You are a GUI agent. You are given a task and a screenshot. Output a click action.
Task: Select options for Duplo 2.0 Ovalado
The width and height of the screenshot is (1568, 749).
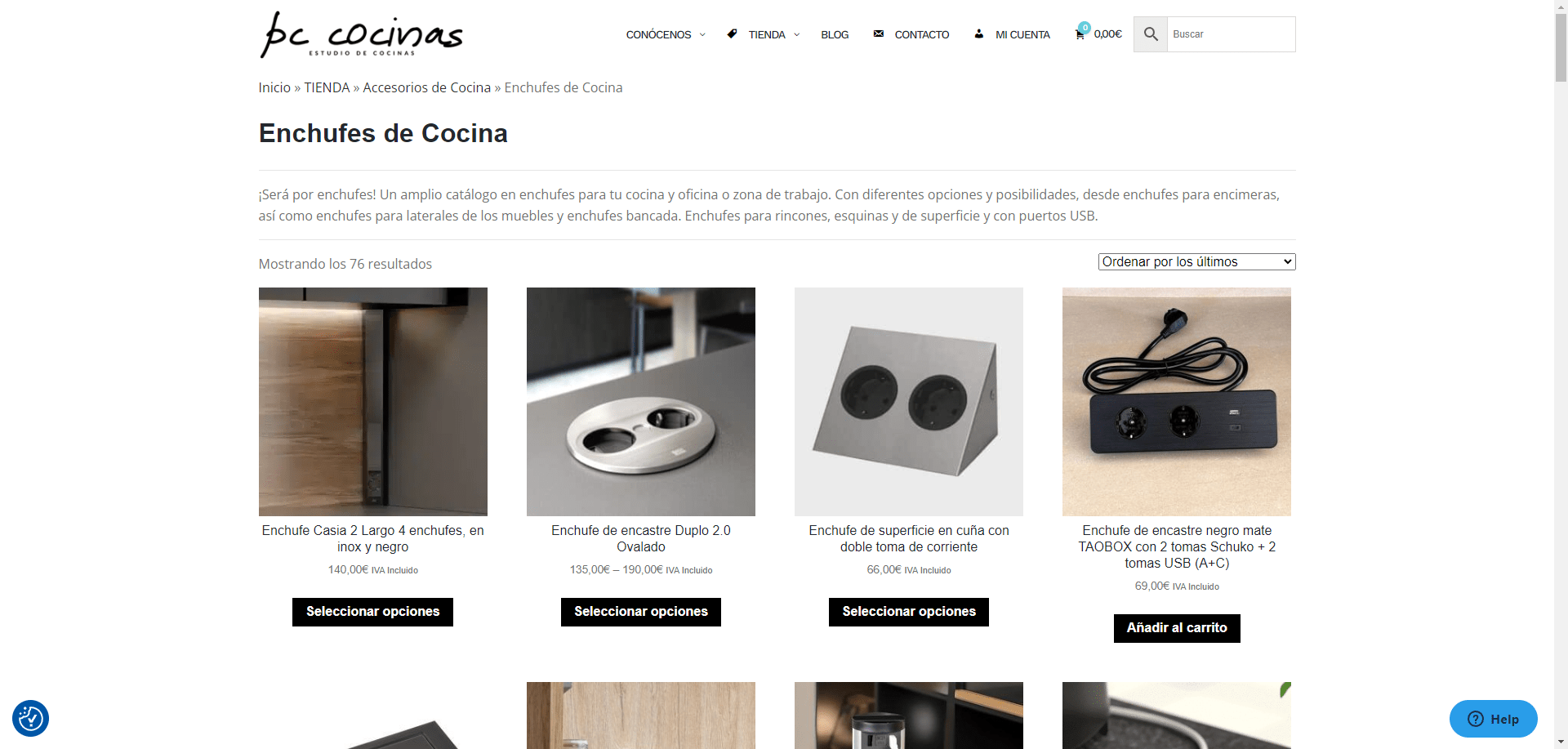tap(641, 612)
